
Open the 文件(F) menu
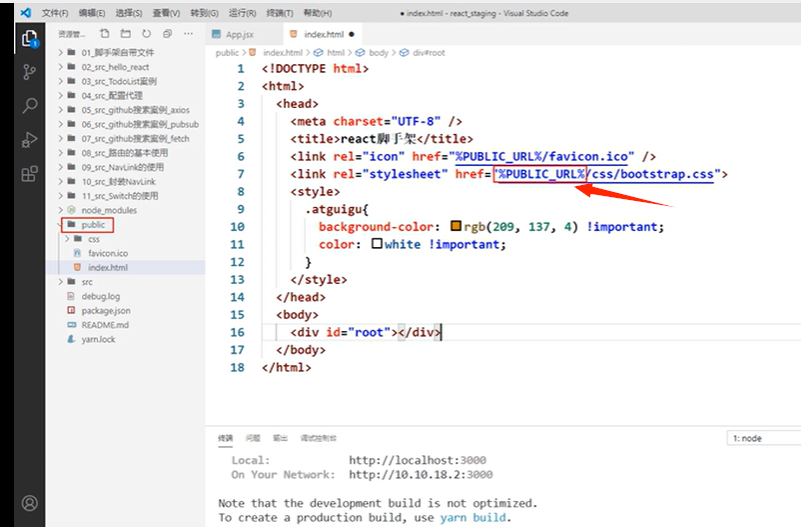[x=55, y=13]
